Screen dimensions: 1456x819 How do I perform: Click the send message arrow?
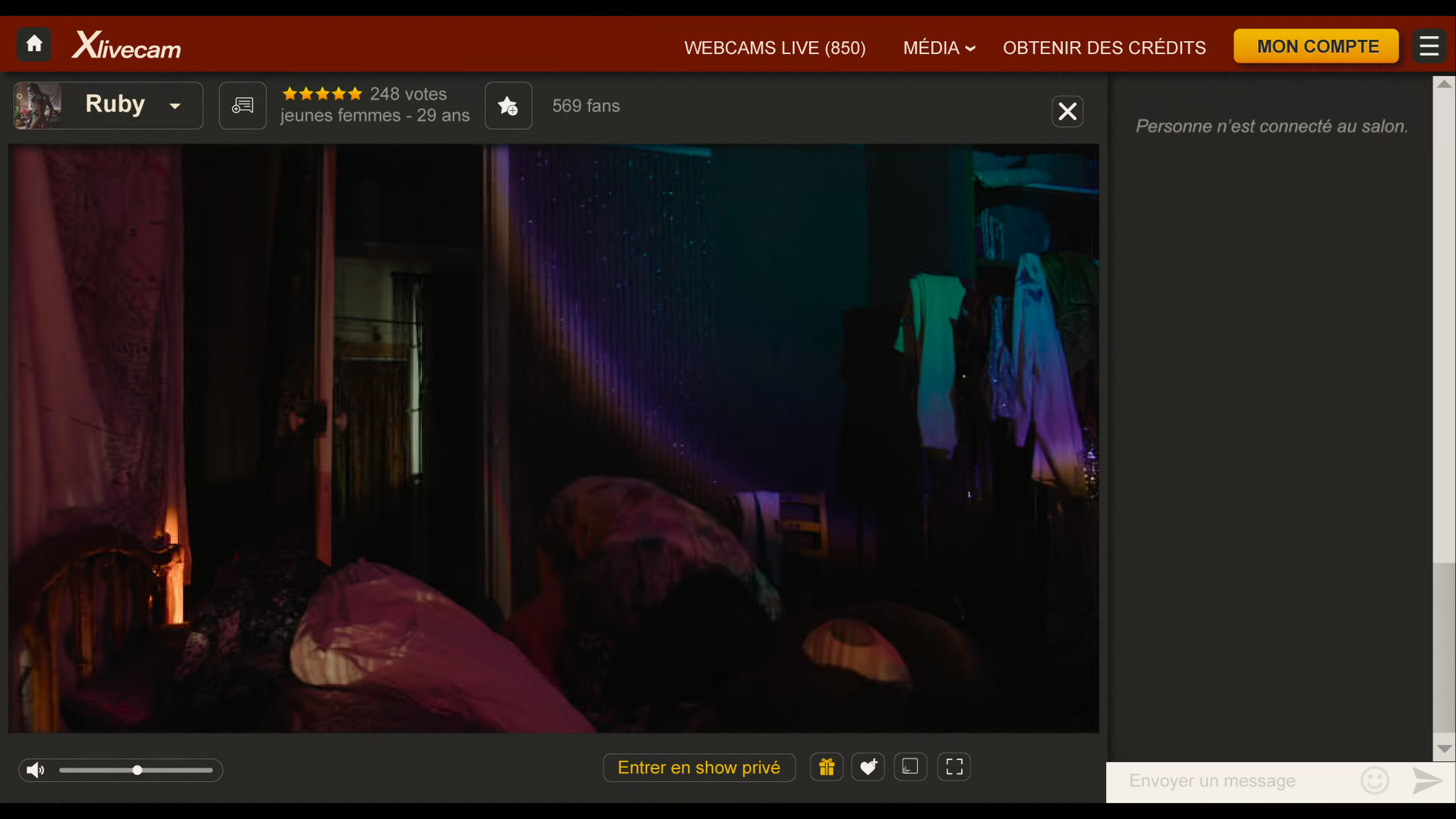click(1427, 781)
